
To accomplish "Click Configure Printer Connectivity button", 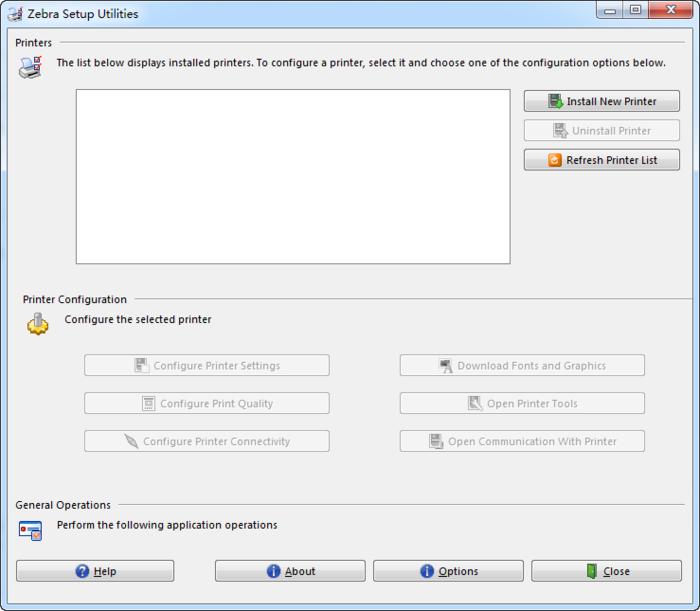I will click(207, 441).
